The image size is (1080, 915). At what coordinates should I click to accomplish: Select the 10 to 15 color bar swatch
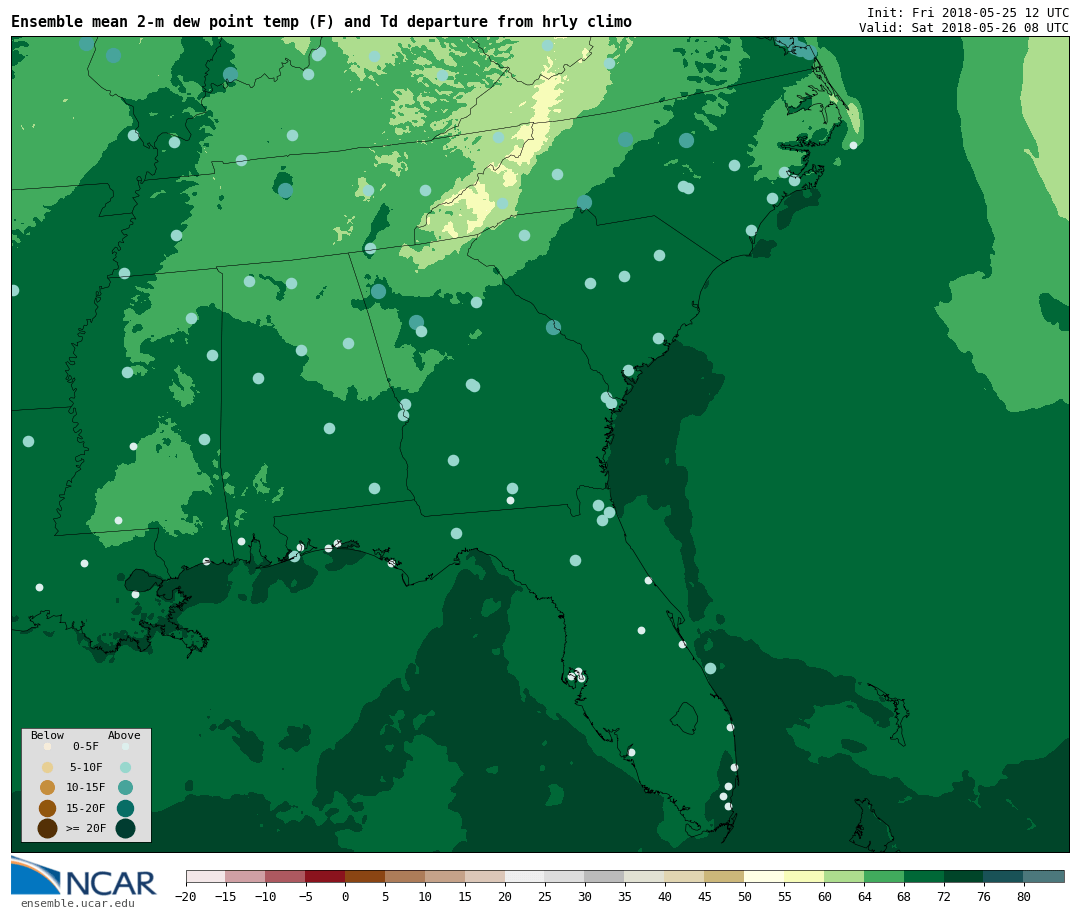click(x=445, y=876)
